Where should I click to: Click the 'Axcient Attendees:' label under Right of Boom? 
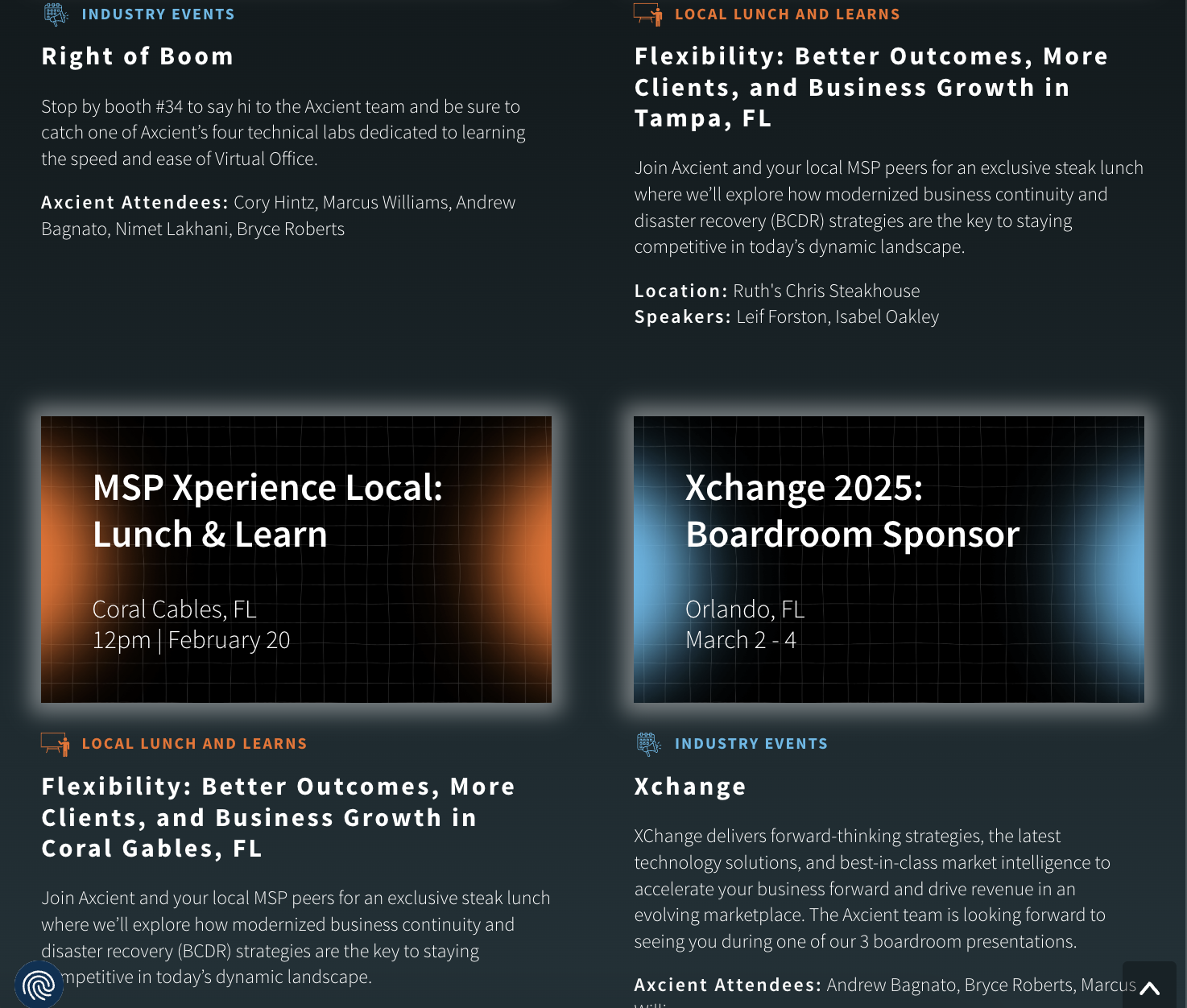coord(135,202)
